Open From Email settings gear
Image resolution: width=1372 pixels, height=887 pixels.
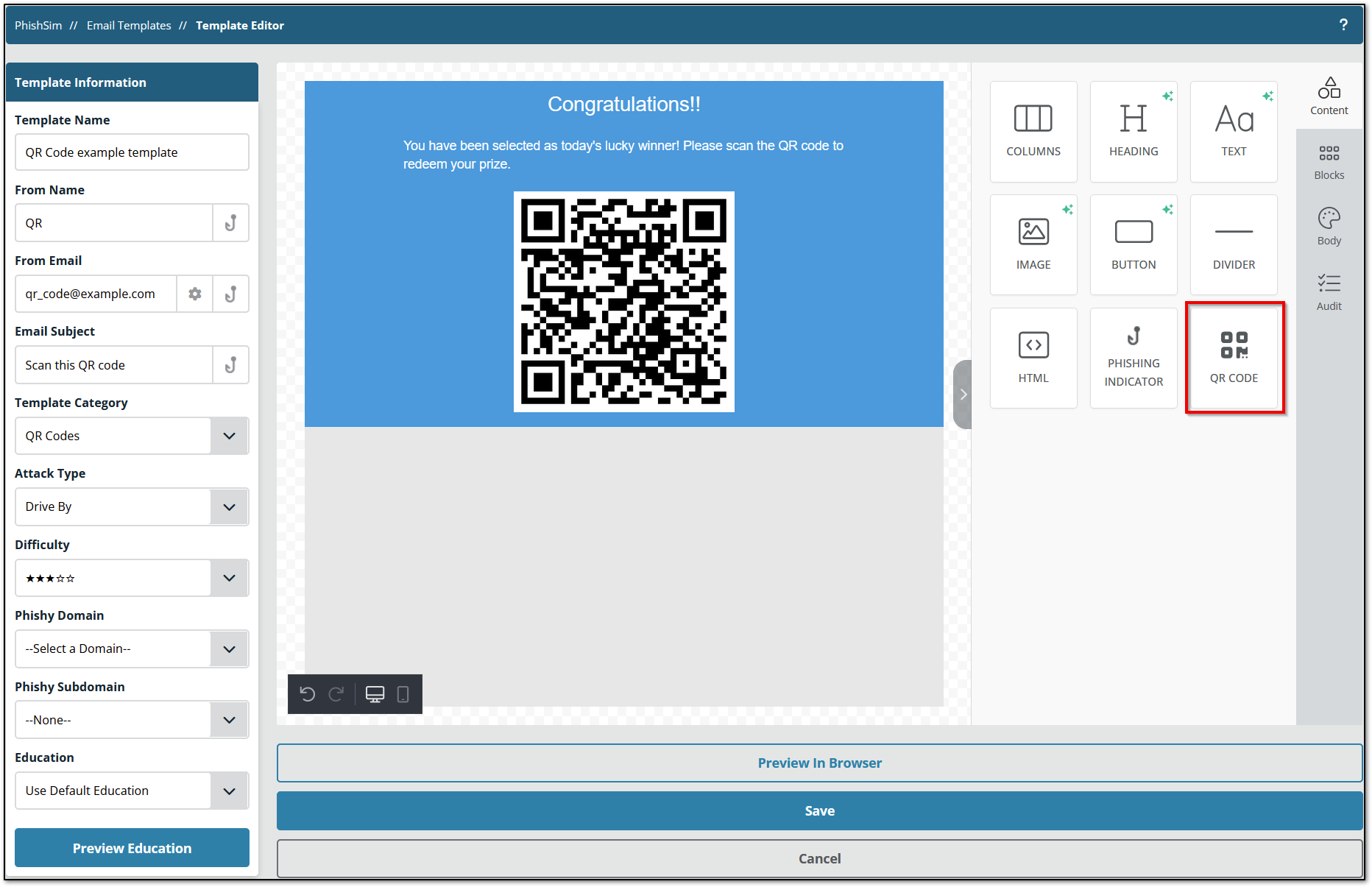pyautogui.click(x=195, y=294)
